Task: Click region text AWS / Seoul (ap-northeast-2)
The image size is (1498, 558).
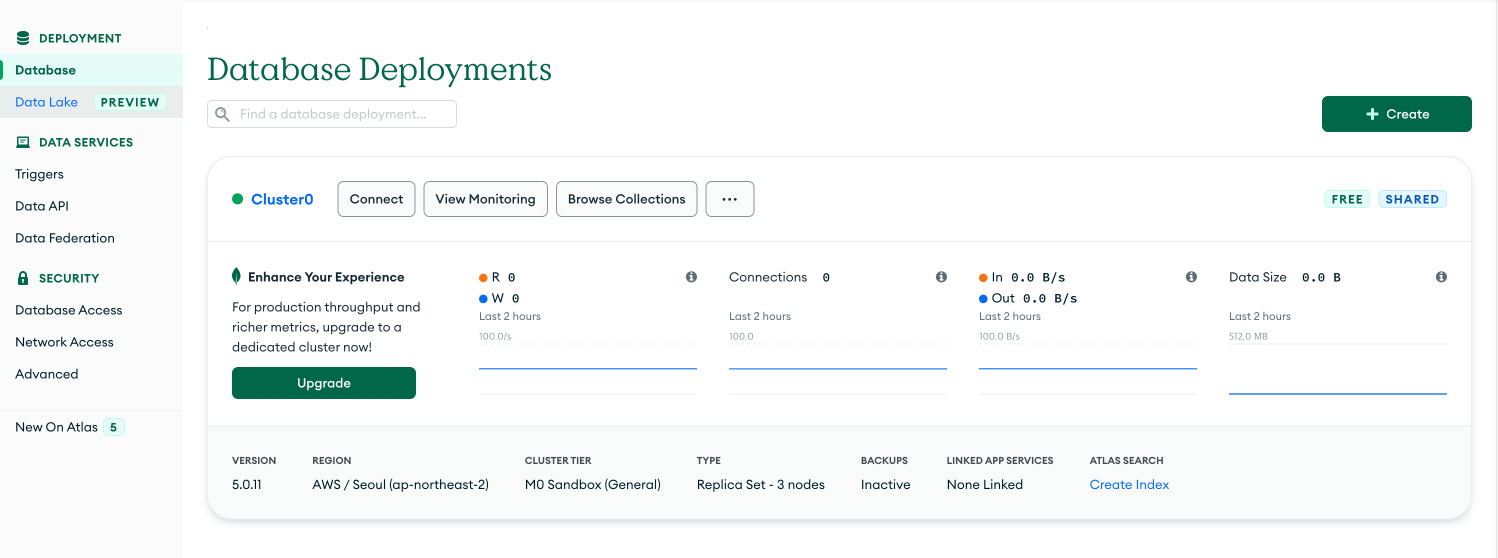Action: 400,484
